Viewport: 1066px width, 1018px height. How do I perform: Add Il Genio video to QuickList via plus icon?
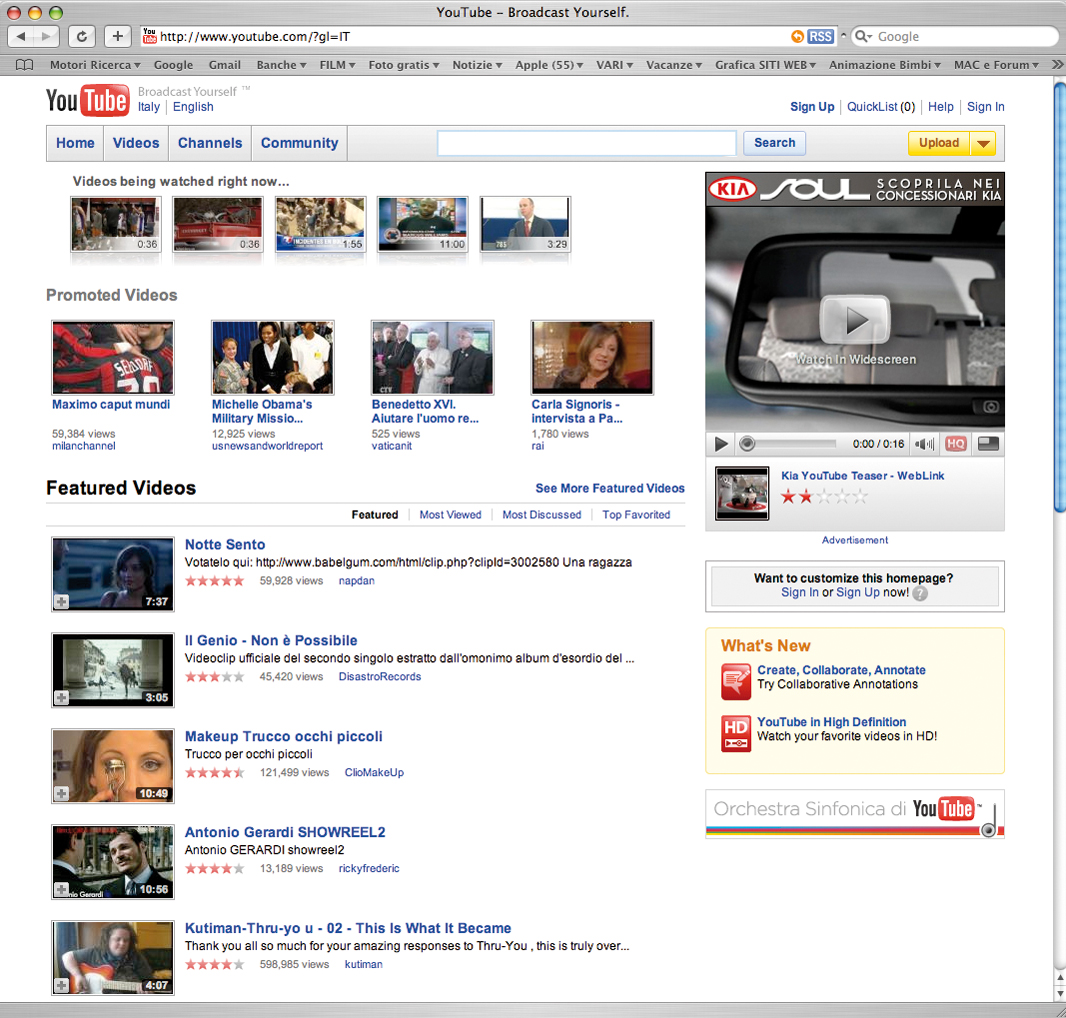61,698
